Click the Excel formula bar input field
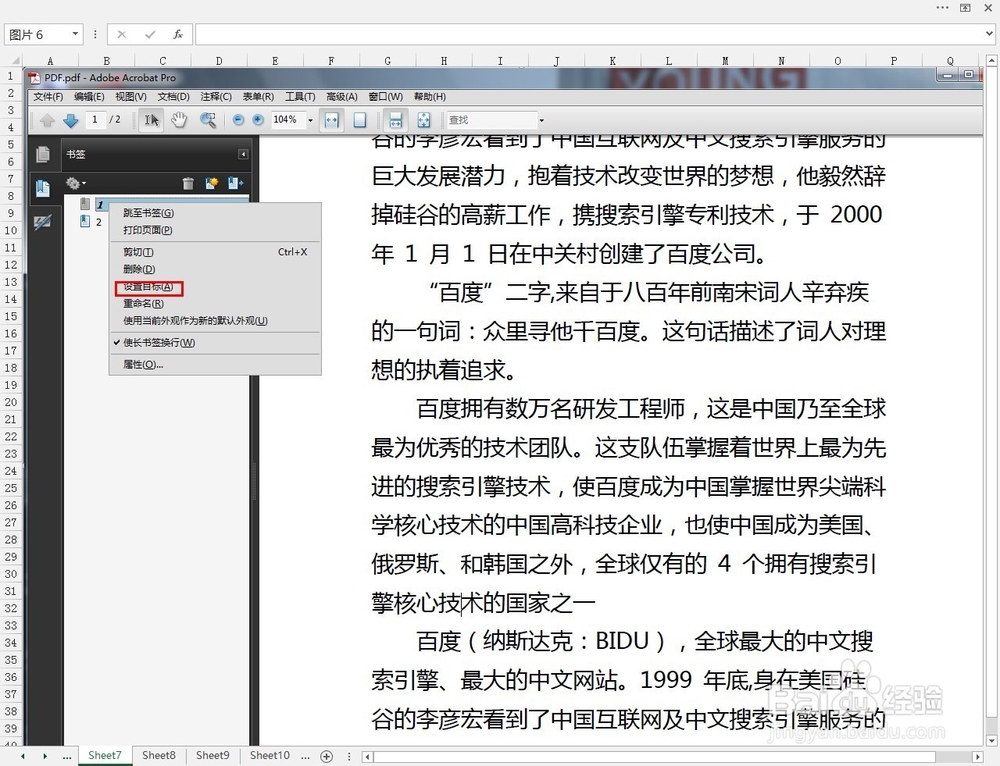Image resolution: width=1000 pixels, height=766 pixels. tap(589, 34)
